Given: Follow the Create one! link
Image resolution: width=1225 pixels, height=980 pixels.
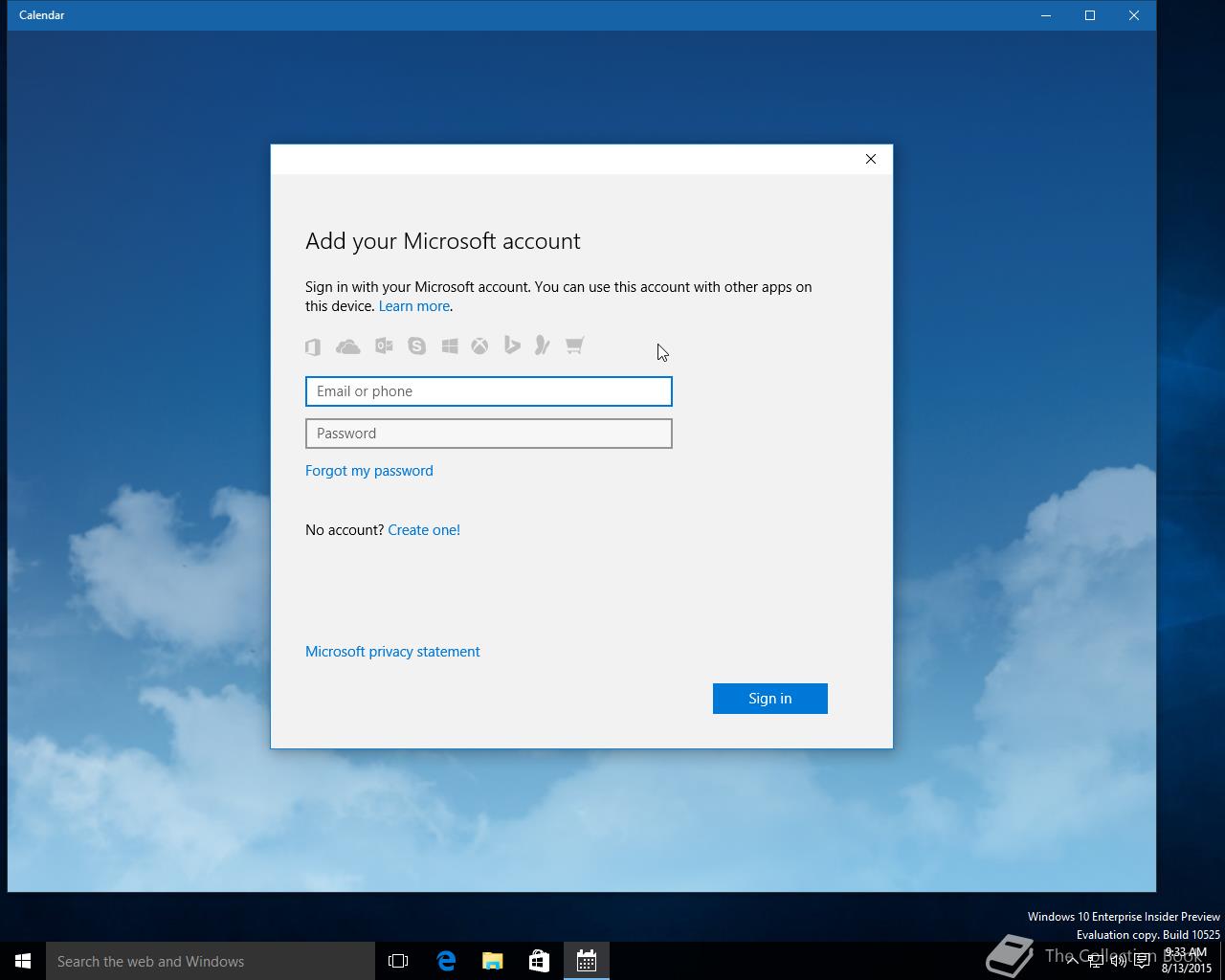Looking at the screenshot, I should point(424,530).
